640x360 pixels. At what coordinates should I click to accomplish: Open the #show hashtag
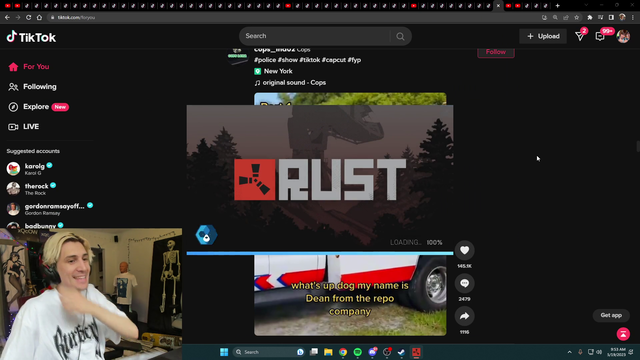pyautogui.click(x=287, y=60)
